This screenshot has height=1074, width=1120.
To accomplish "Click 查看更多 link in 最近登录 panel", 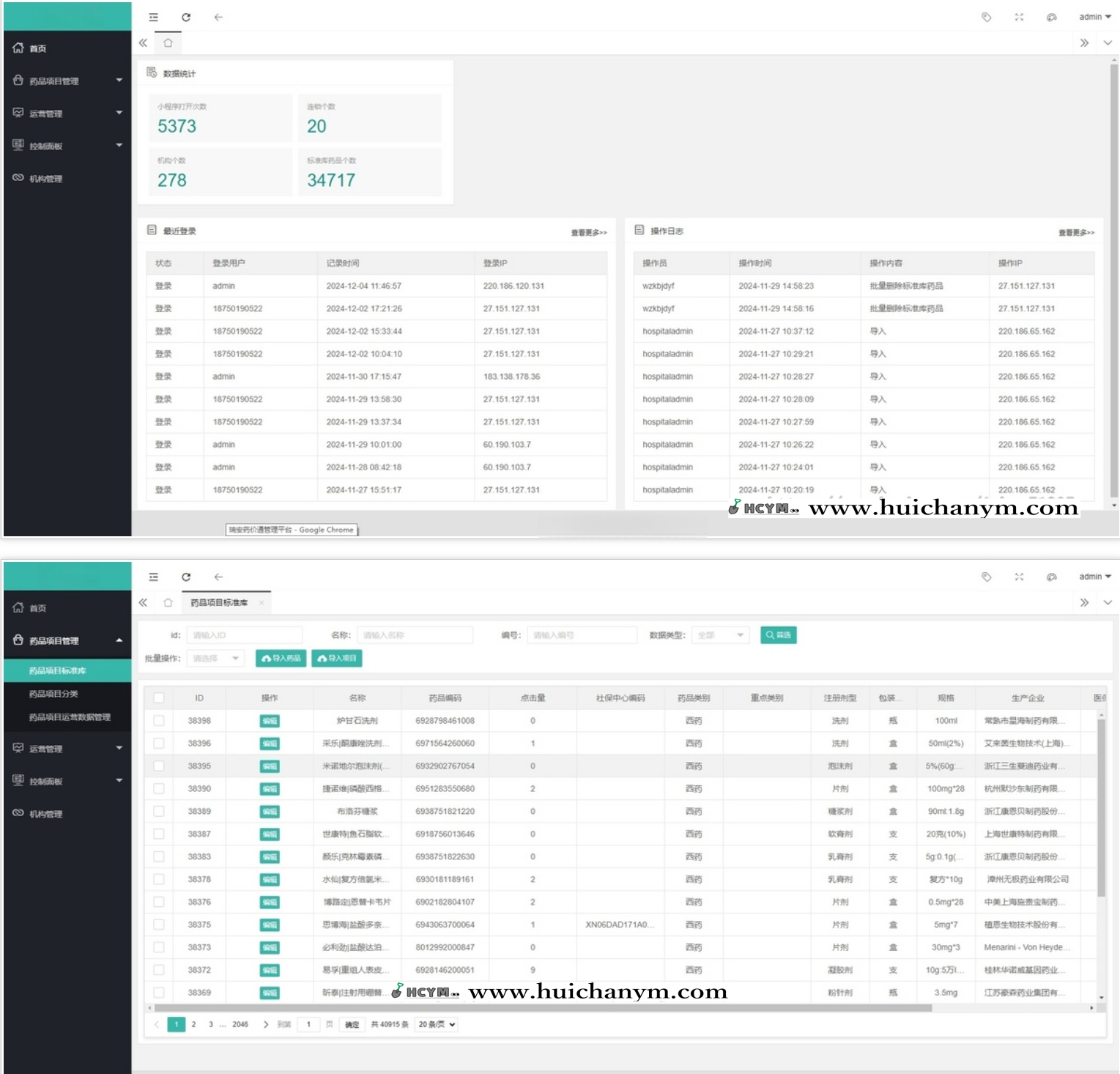I will point(588,233).
